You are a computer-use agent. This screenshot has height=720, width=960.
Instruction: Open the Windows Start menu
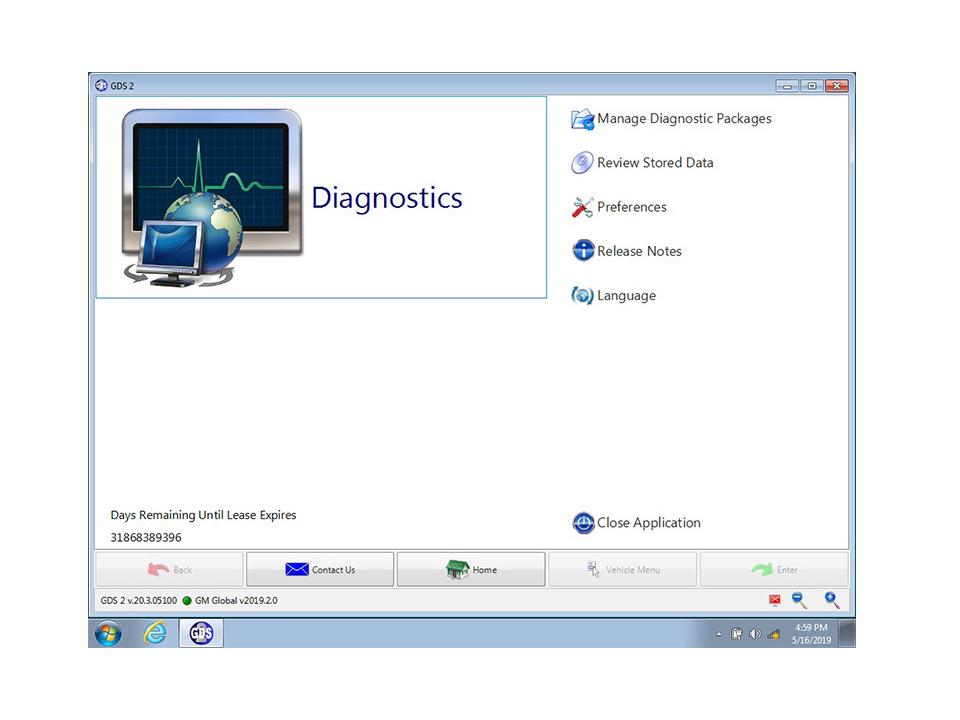(108, 633)
